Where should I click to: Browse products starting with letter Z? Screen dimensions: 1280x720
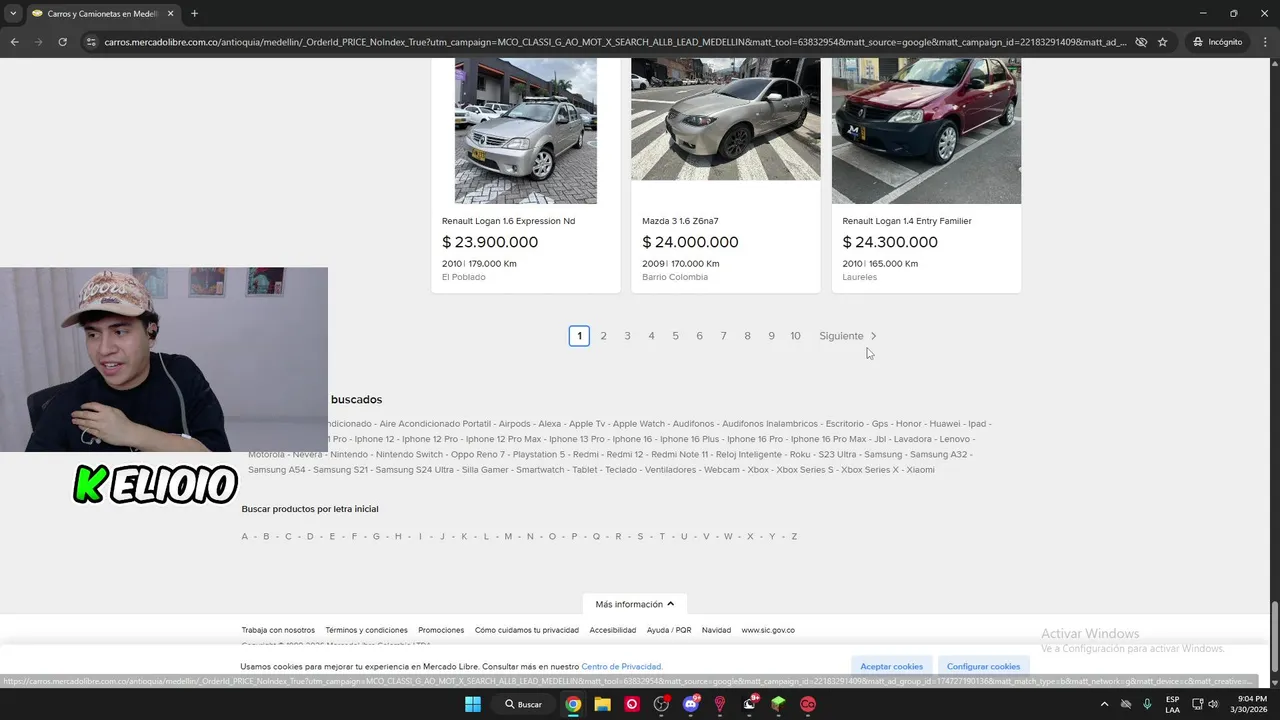tap(794, 537)
